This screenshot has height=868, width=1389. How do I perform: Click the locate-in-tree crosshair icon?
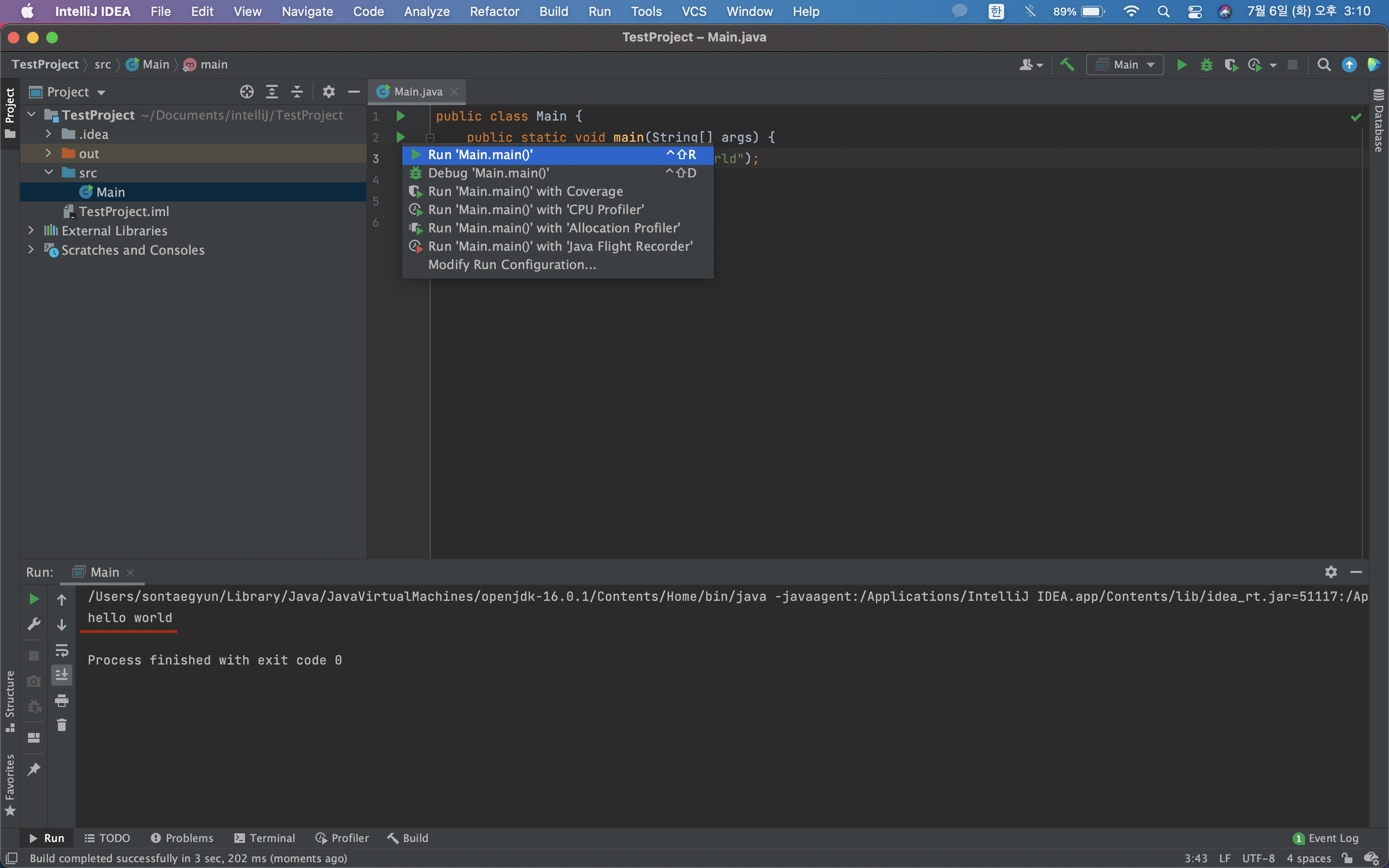pos(247,92)
